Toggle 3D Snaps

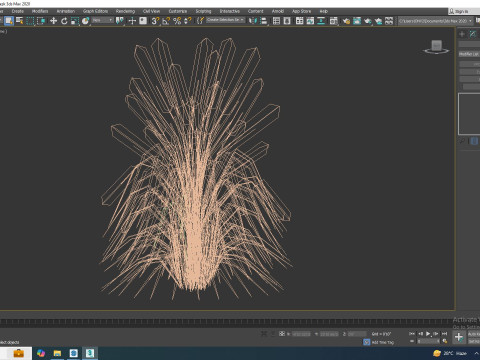click(x=155, y=21)
